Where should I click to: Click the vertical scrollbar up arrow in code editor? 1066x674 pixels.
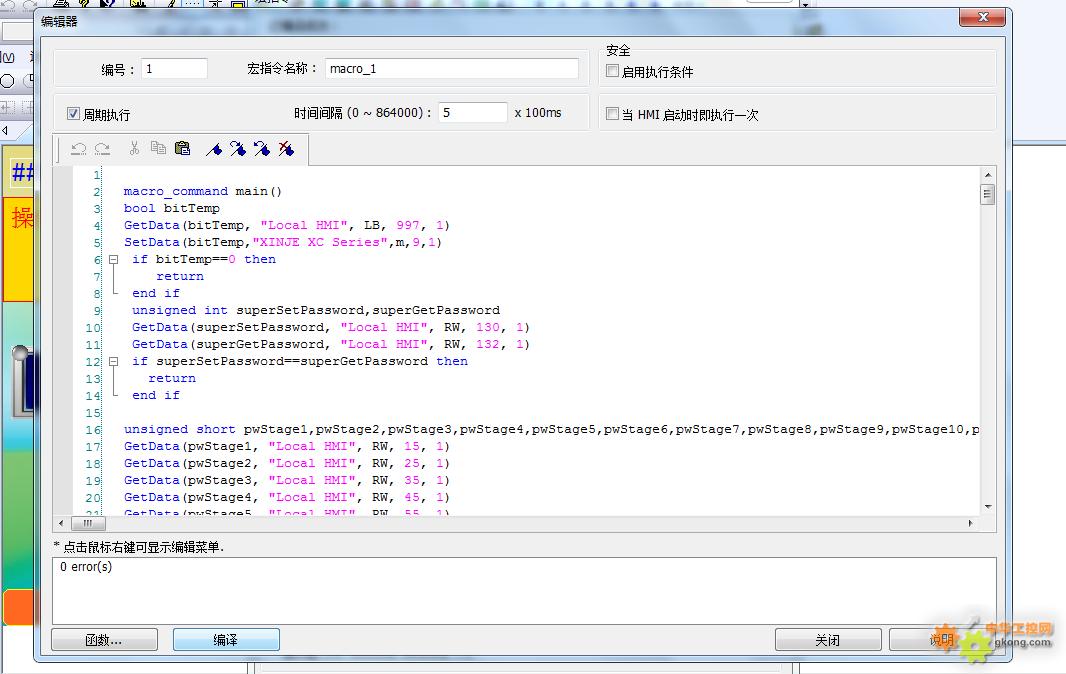tap(988, 175)
